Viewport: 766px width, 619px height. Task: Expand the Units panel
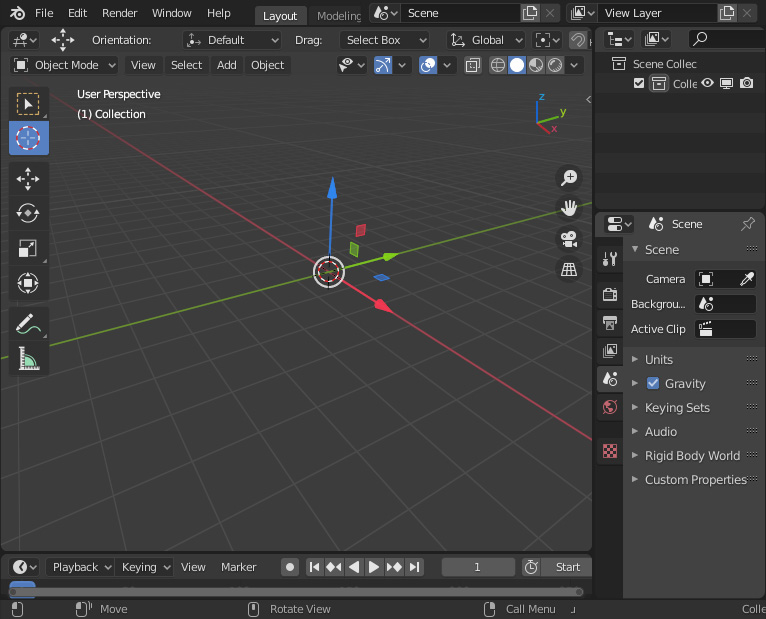659,360
